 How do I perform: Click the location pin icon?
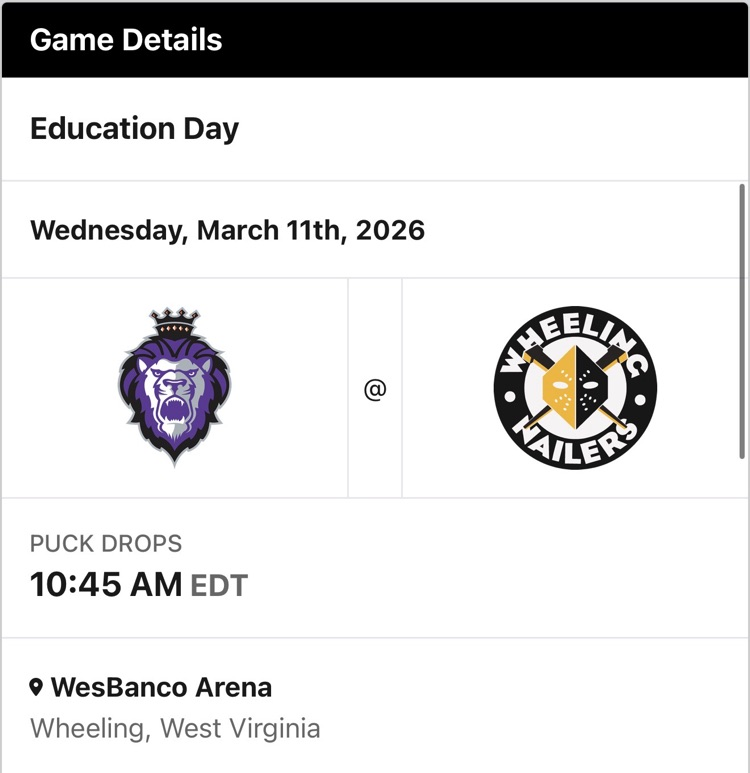[x=37, y=687]
